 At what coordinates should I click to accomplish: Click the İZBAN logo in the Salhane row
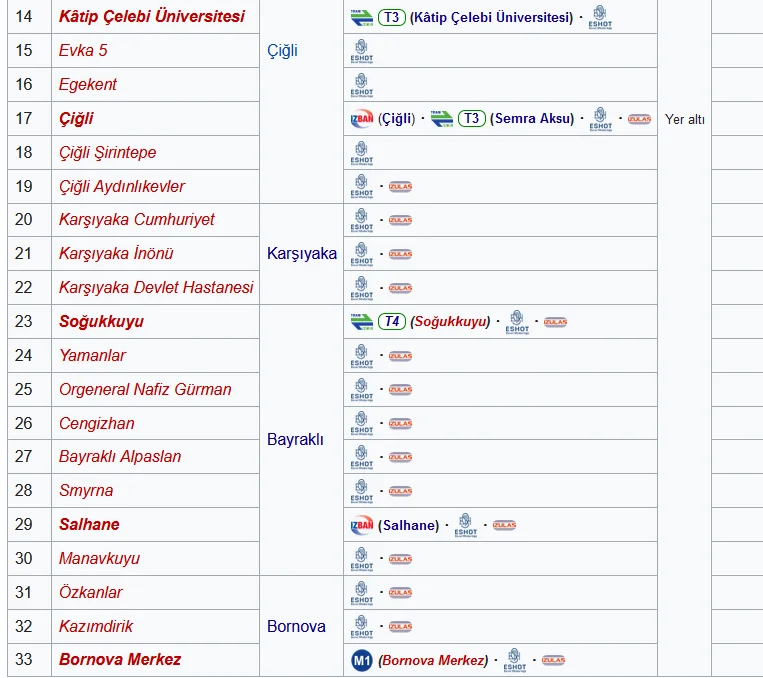coord(362,525)
